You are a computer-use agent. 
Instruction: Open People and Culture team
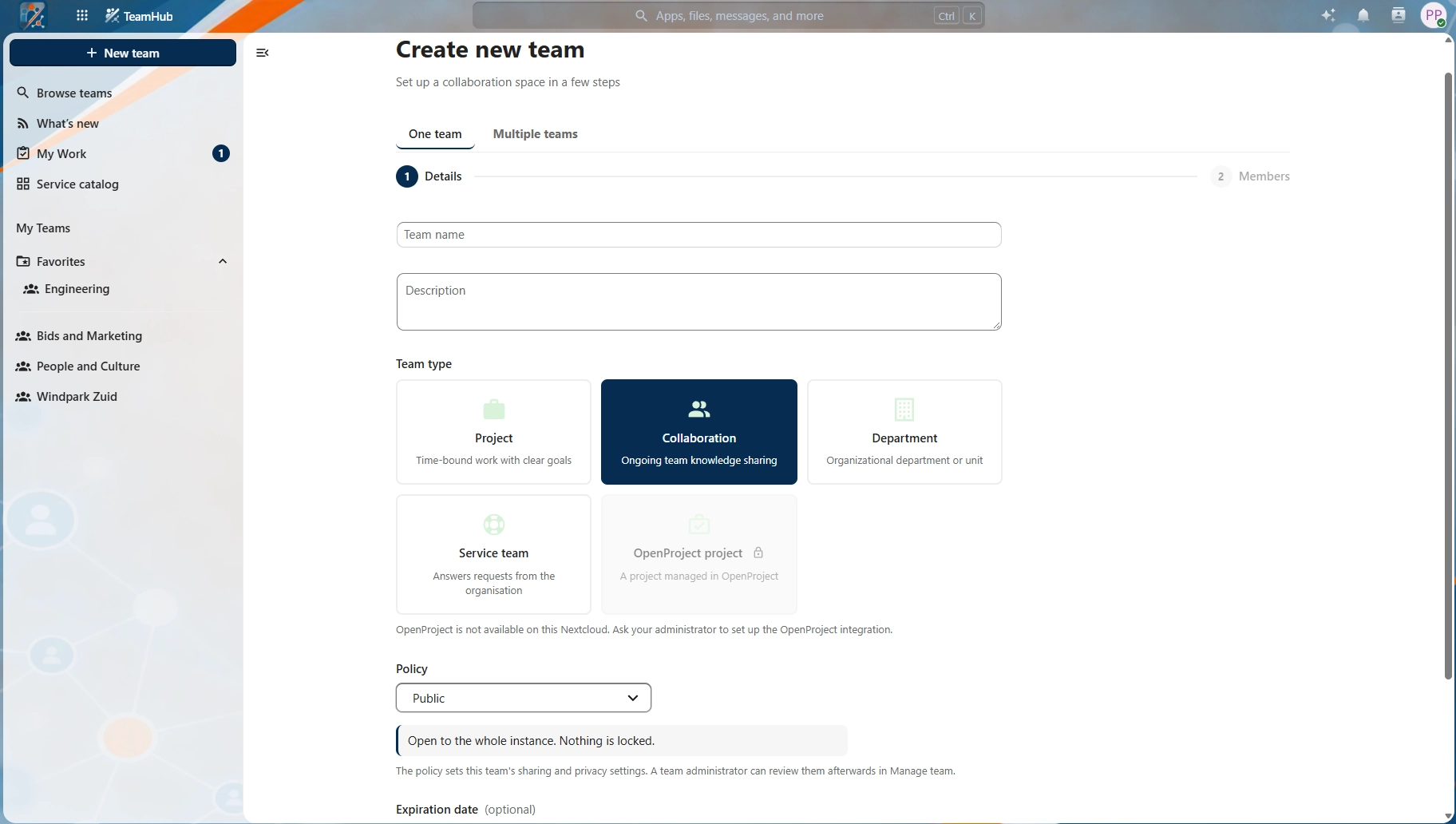point(123,366)
